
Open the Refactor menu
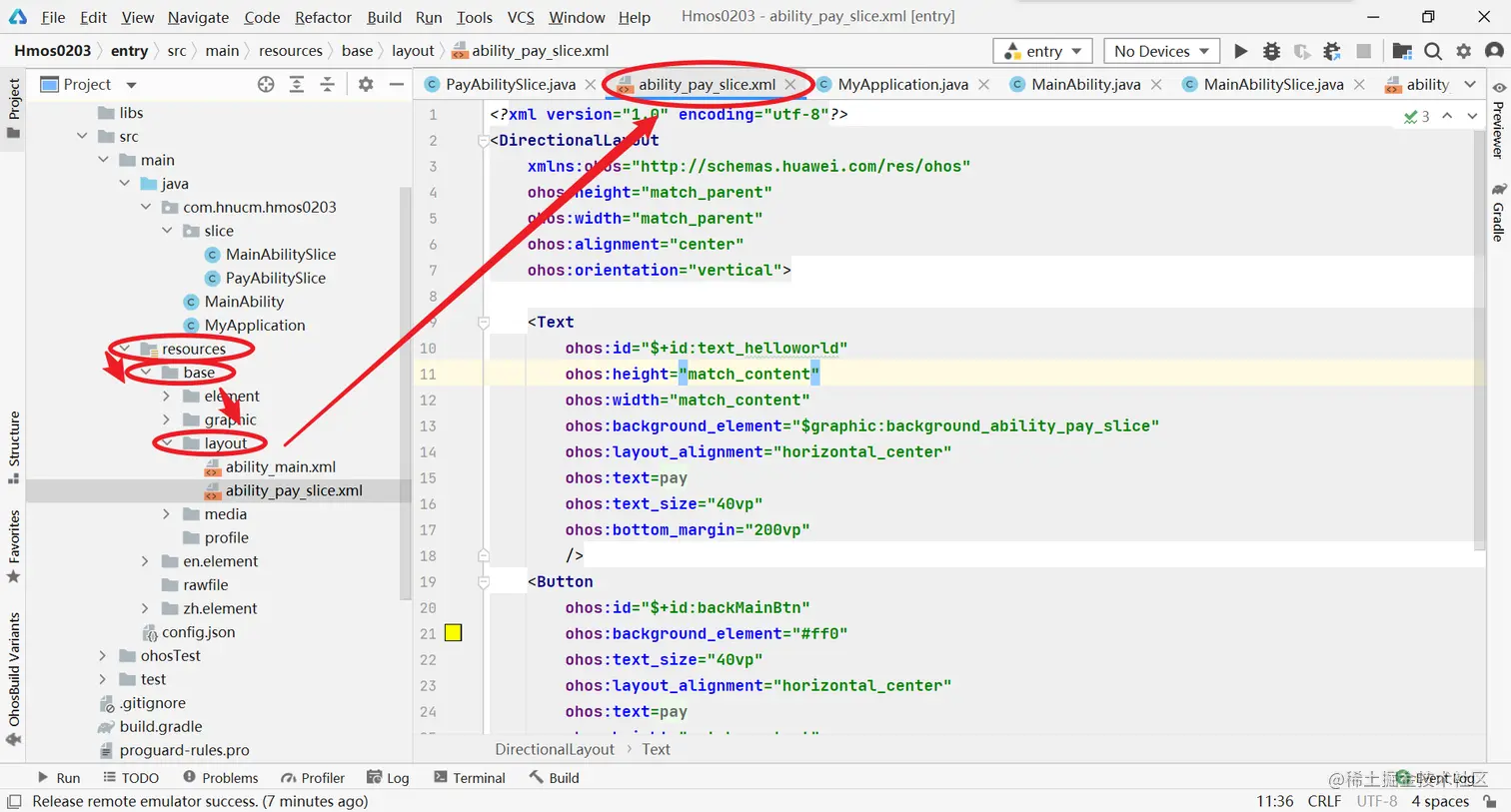click(x=323, y=17)
